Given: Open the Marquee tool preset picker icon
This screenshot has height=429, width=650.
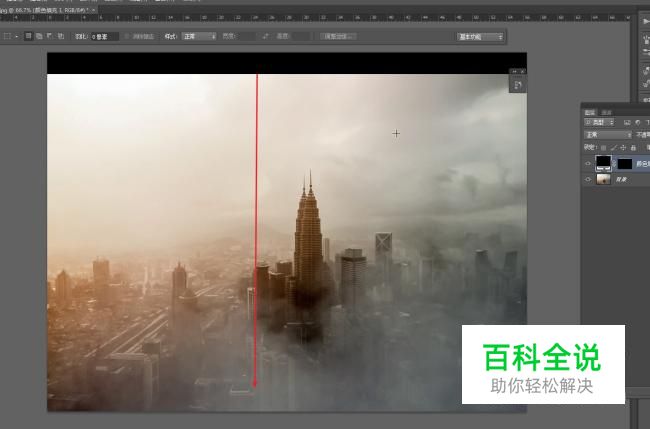Looking at the screenshot, I should tap(7, 36).
